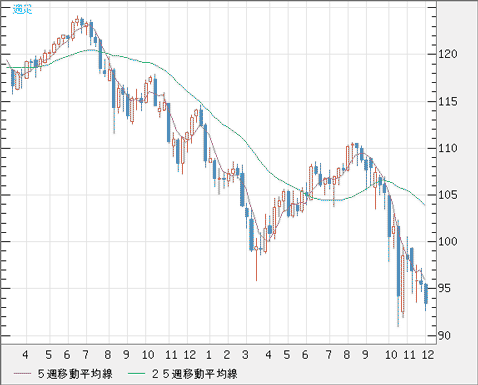Click the 95 price axis label
The width and height of the screenshot is (478, 385).
coord(444,288)
